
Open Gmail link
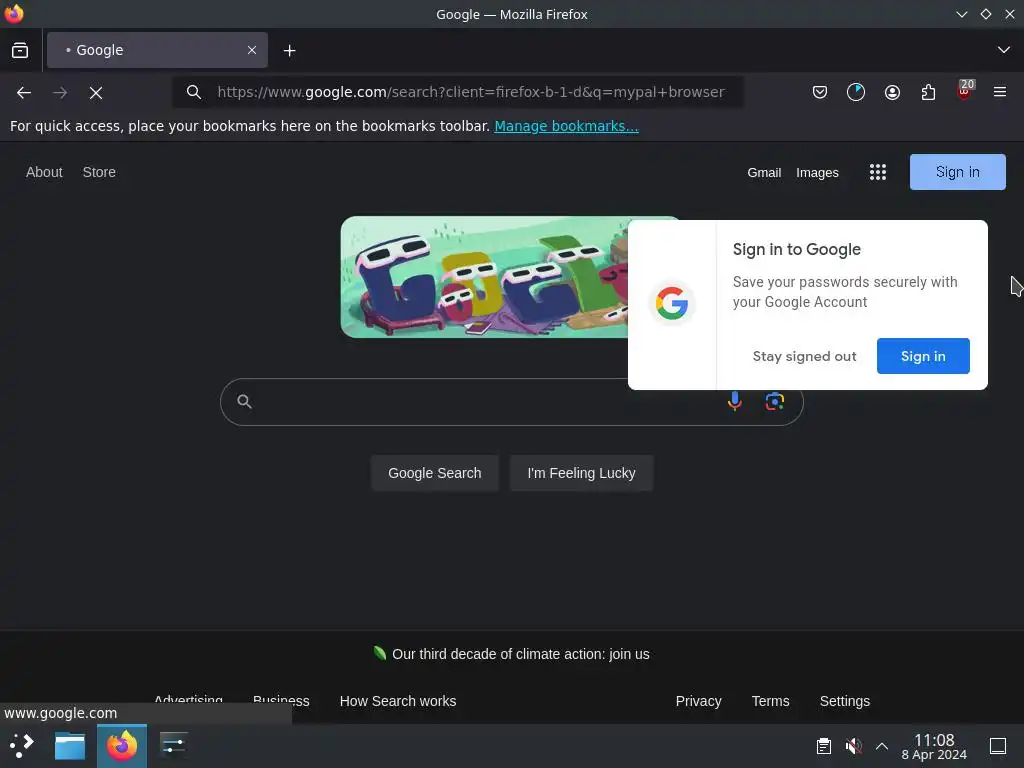coord(764,172)
